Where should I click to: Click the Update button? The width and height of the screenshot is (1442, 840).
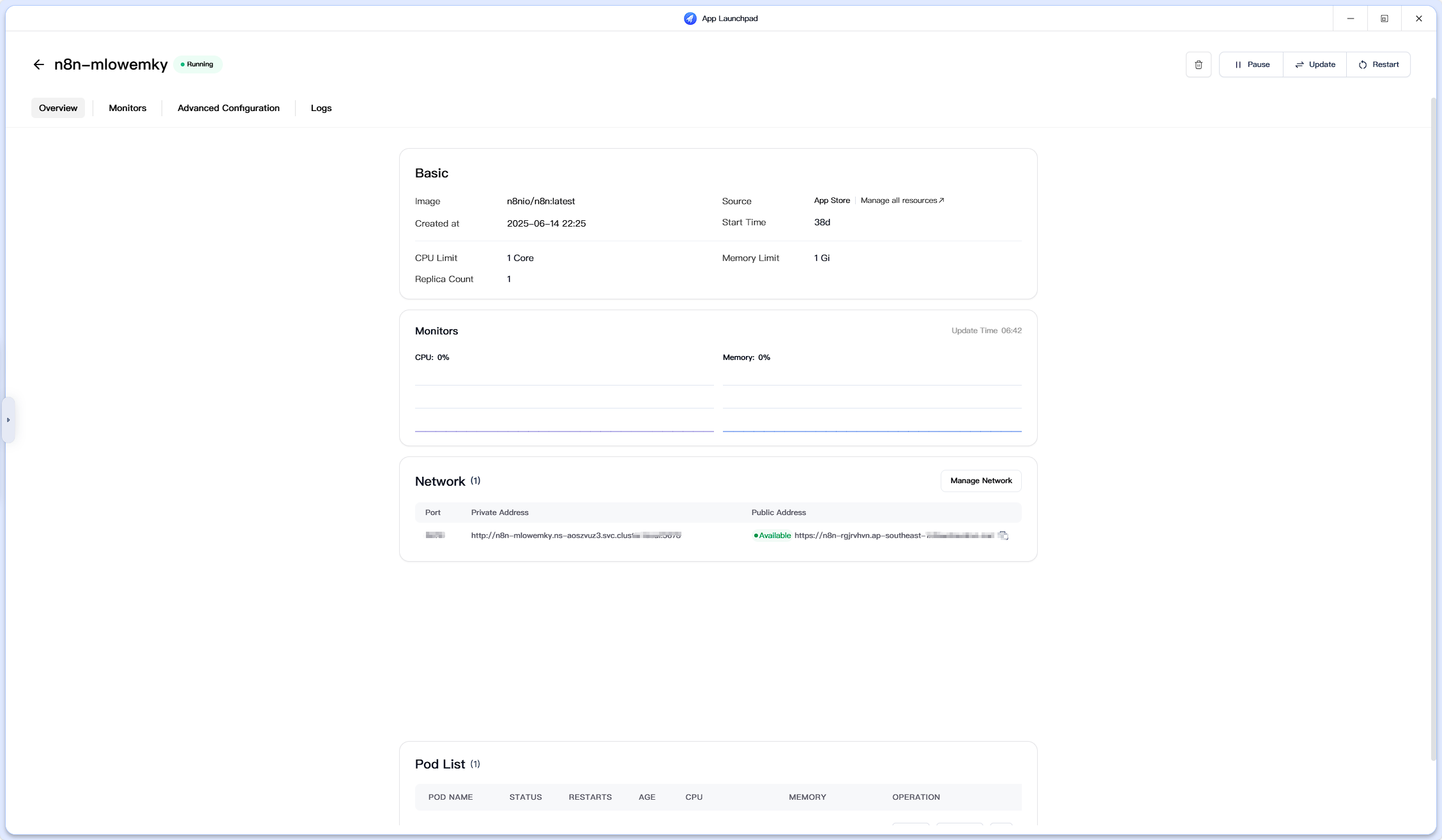click(1315, 64)
